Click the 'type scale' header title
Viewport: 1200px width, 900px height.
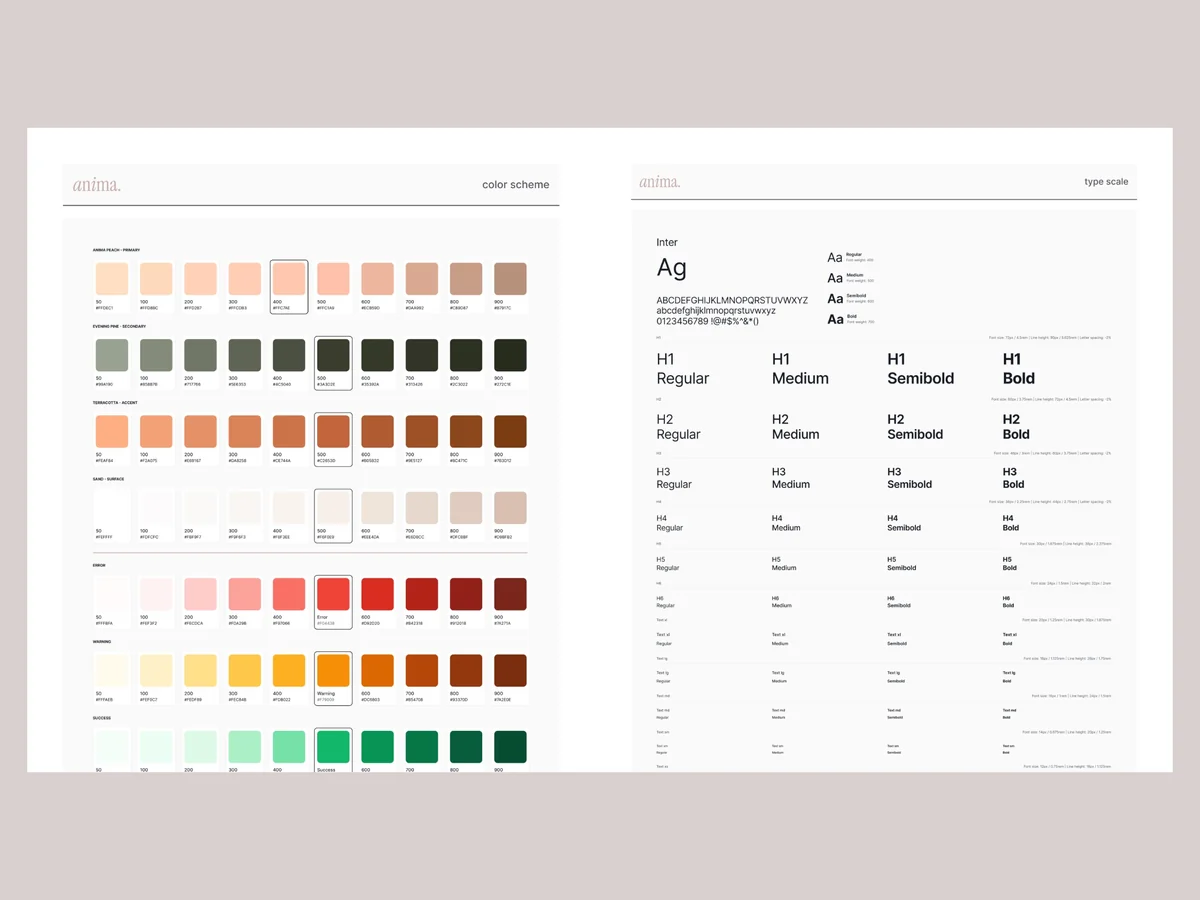(x=1106, y=182)
